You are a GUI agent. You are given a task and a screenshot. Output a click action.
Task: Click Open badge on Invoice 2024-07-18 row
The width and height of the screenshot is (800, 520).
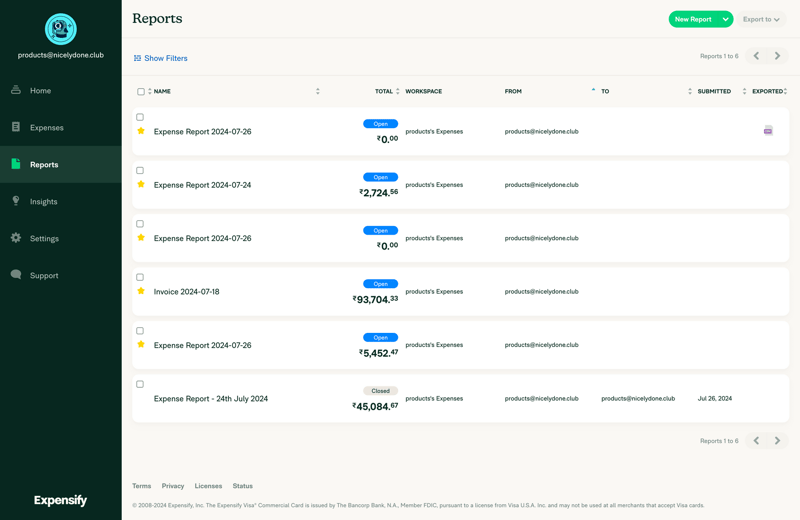click(x=381, y=284)
